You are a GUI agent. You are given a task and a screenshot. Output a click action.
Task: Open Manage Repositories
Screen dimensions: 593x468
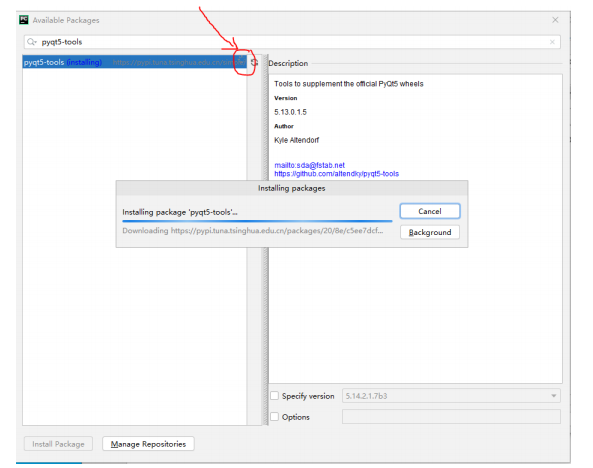pyautogui.click(x=148, y=444)
